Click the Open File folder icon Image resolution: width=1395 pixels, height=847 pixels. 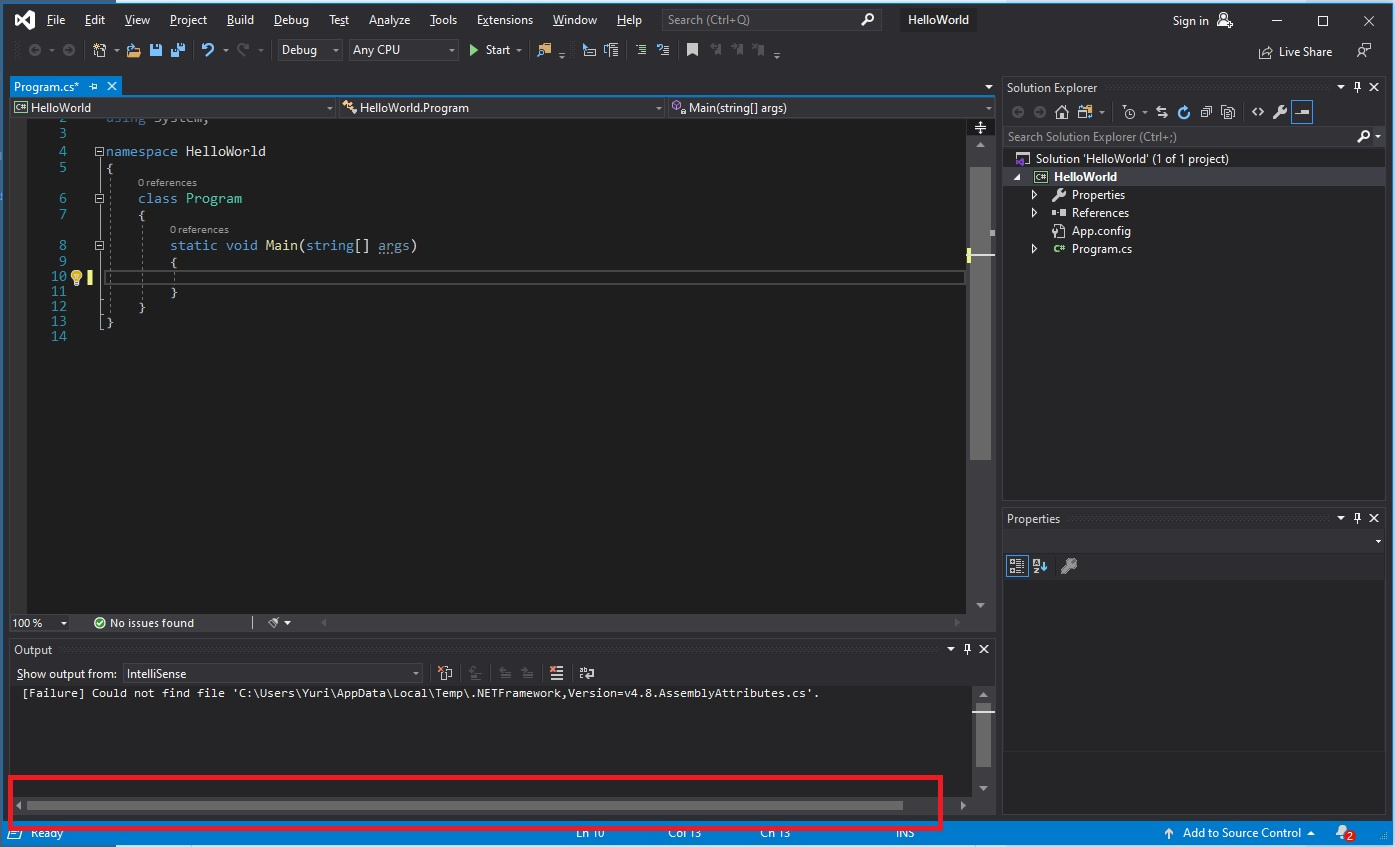pyautogui.click(x=133, y=50)
